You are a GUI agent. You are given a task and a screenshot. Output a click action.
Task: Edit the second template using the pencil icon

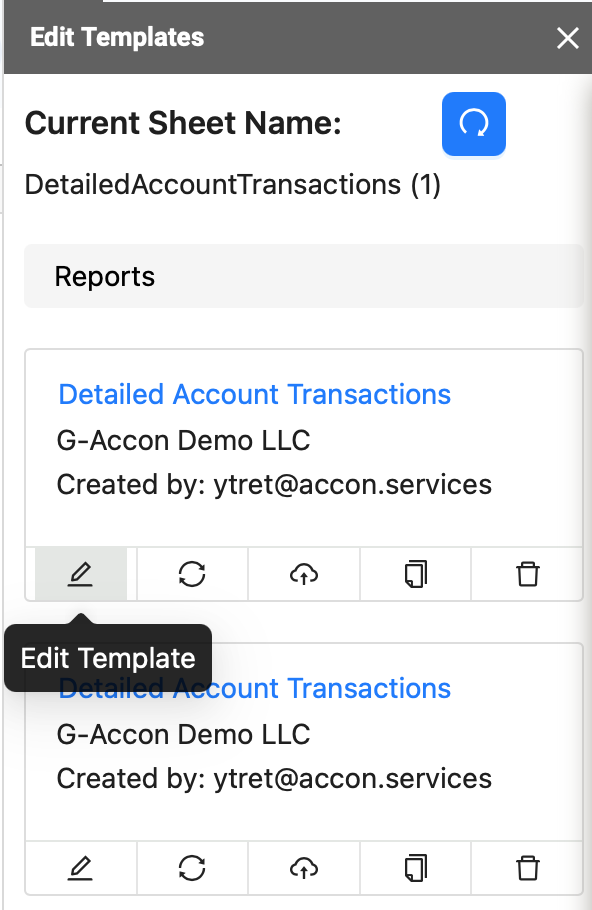pyautogui.click(x=81, y=868)
